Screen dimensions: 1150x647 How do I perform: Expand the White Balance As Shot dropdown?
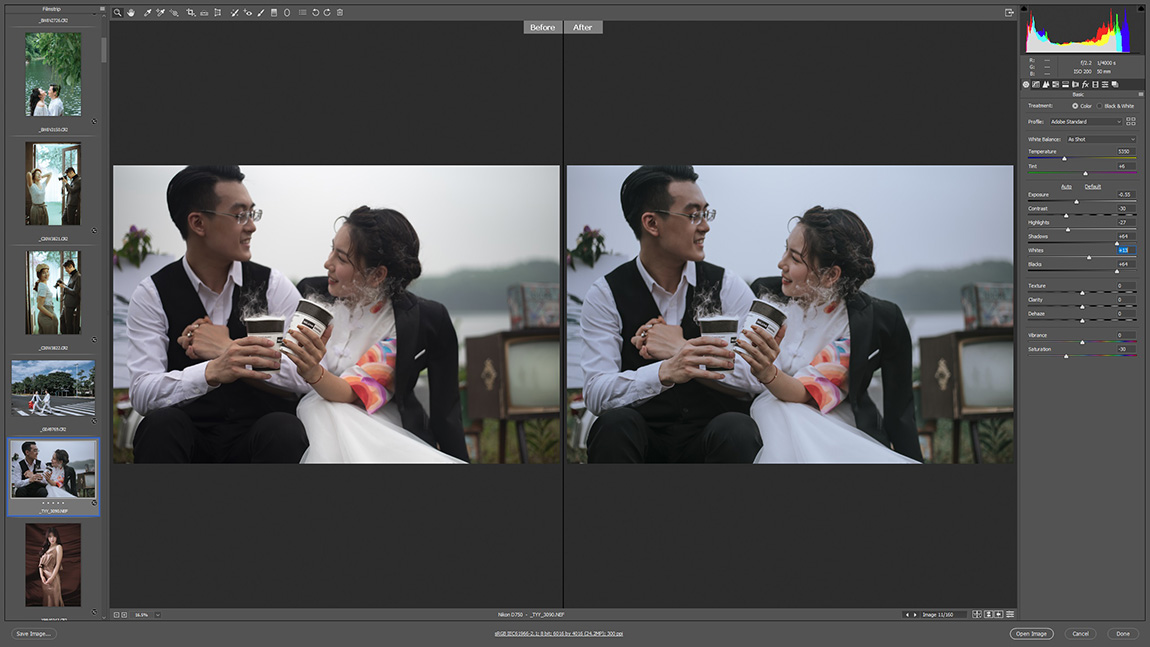coord(1101,139)
